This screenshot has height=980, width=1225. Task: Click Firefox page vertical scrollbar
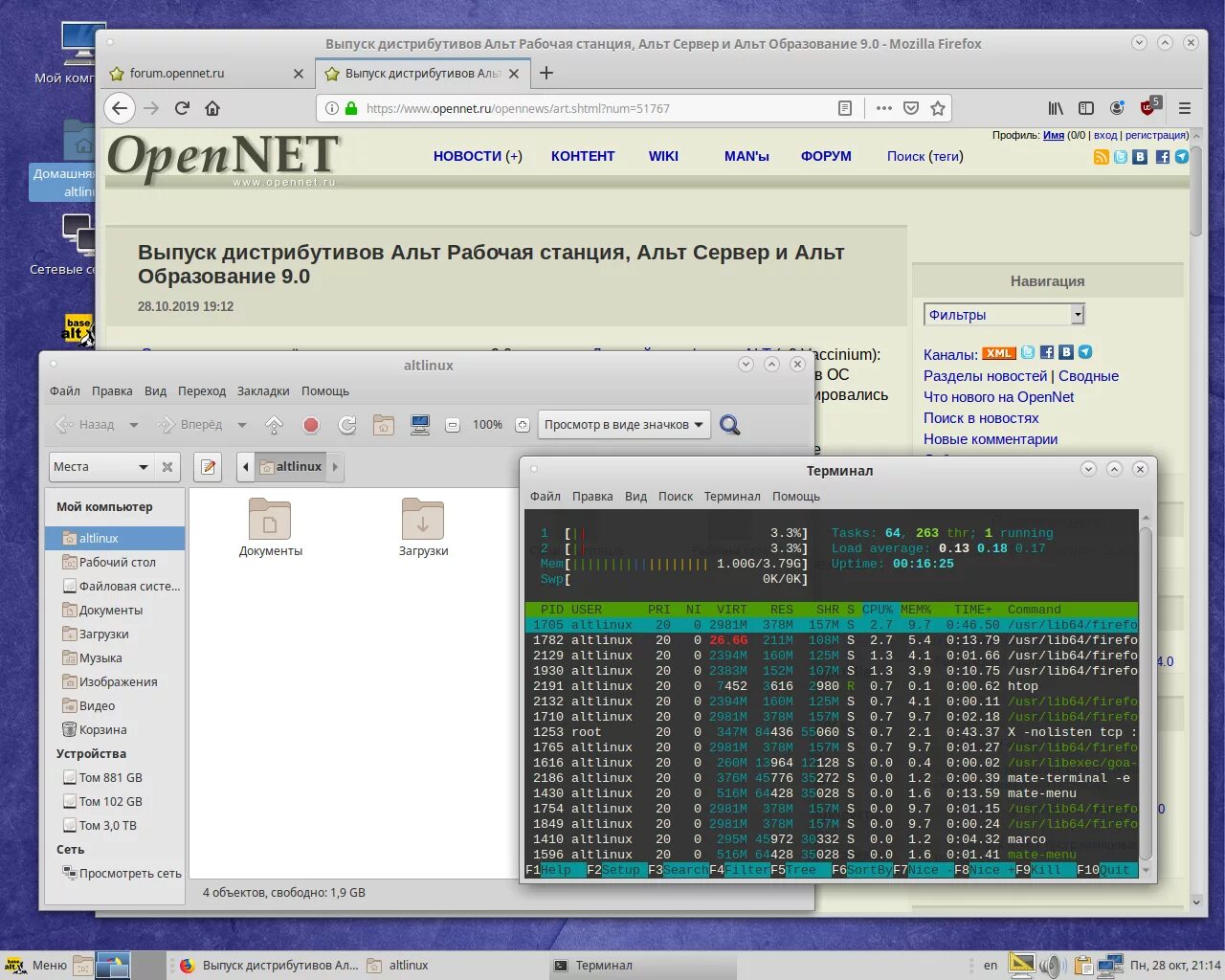click(1196, 191)
